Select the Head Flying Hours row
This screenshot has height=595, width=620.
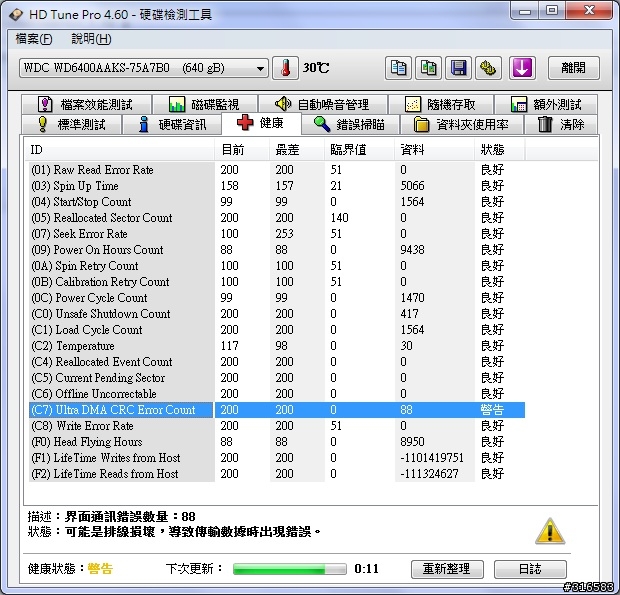(x=277, y=442)
